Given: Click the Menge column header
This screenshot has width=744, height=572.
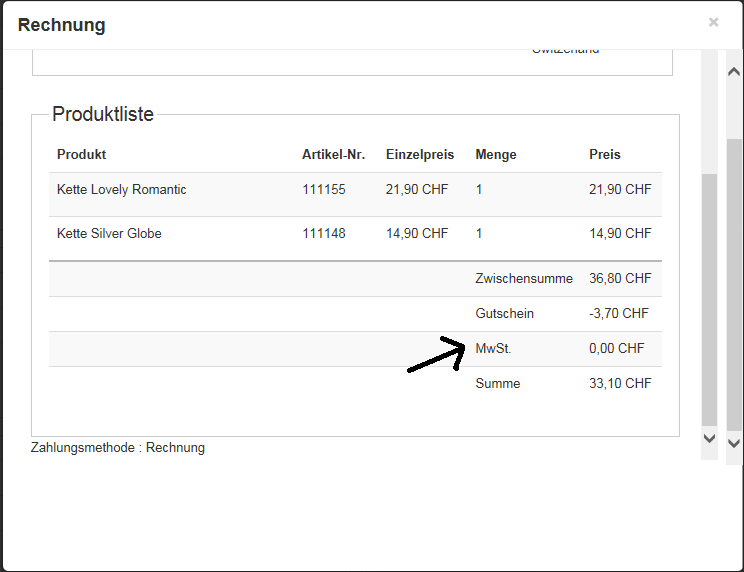Looking at the screenshot, I should 496,155.
